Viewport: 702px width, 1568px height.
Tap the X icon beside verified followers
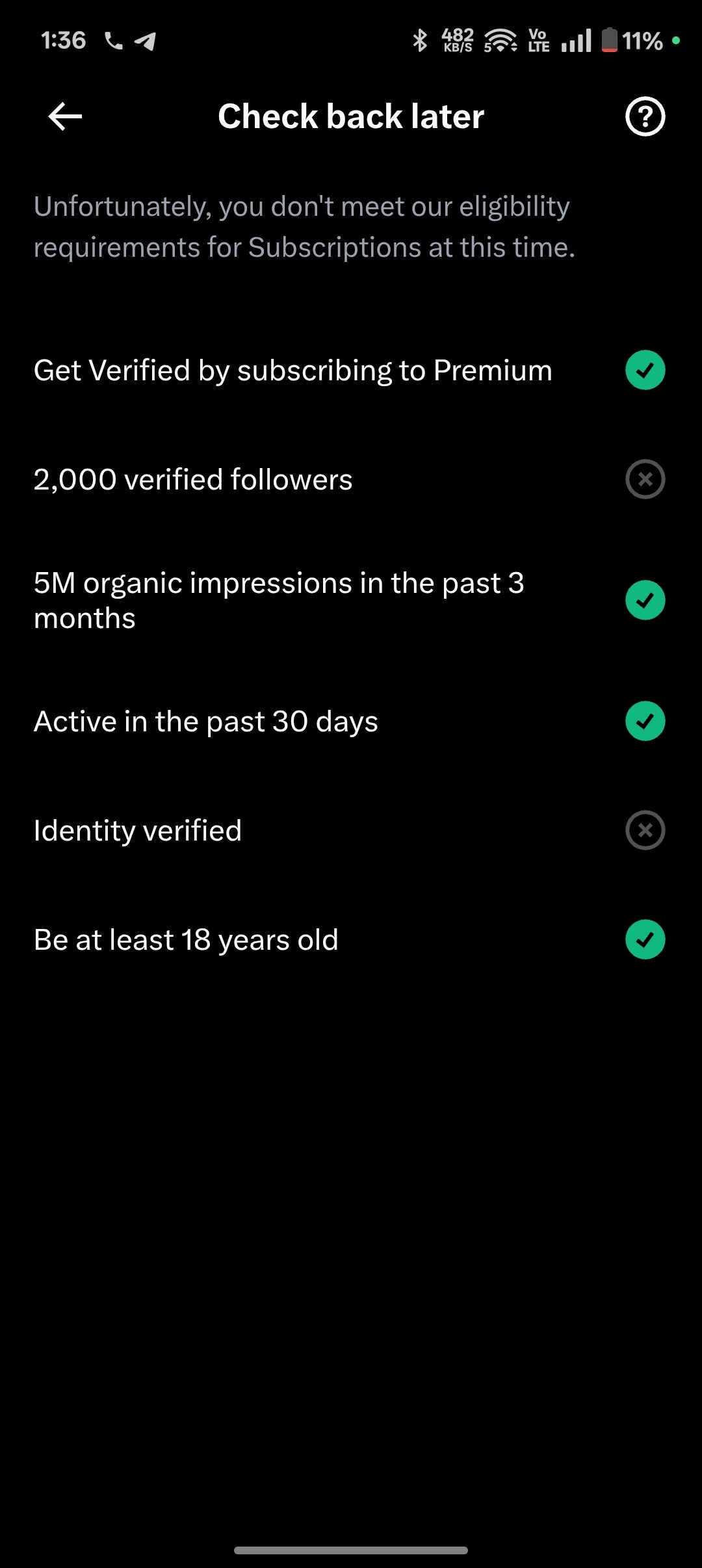(645, 479)
